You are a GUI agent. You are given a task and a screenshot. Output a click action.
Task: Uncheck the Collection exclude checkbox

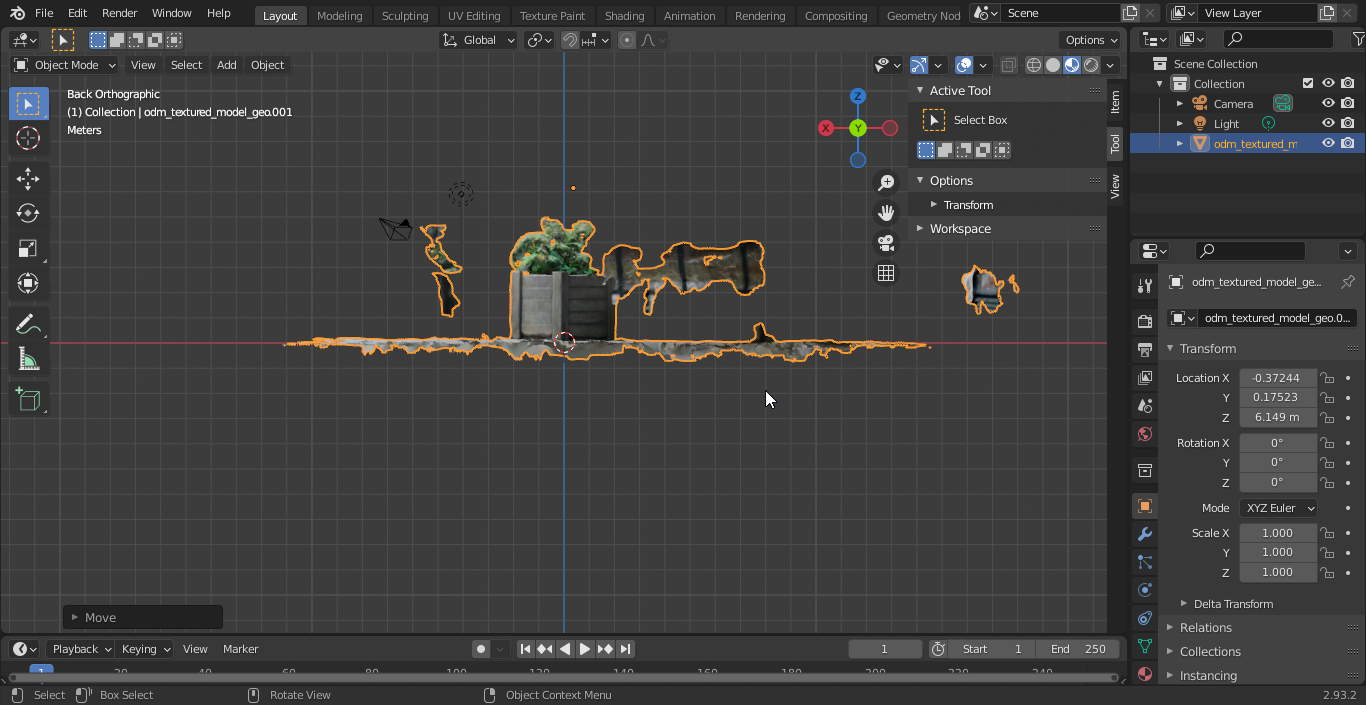pos(1307,84)
